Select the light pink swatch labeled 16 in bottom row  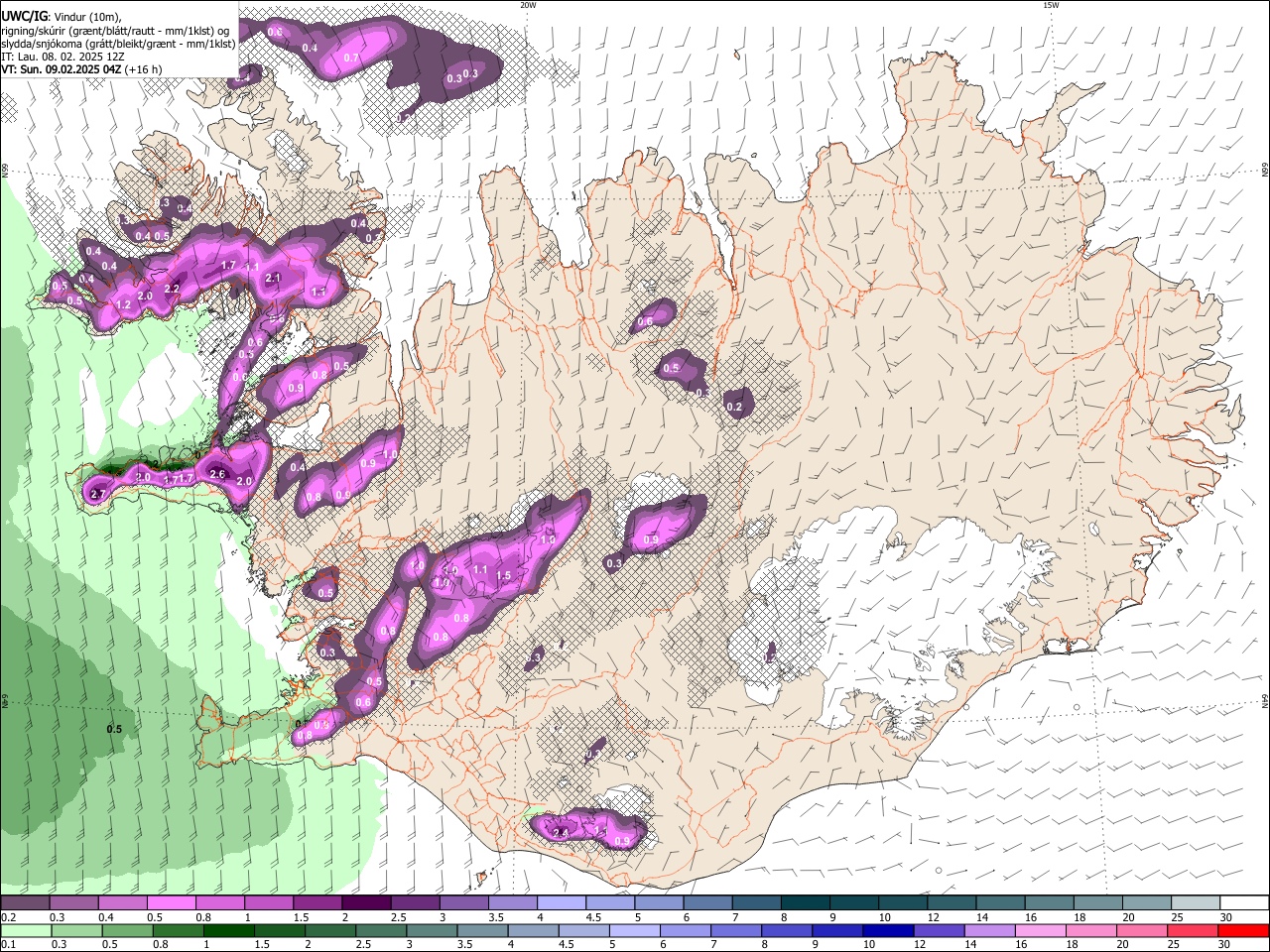(1041, 930)
